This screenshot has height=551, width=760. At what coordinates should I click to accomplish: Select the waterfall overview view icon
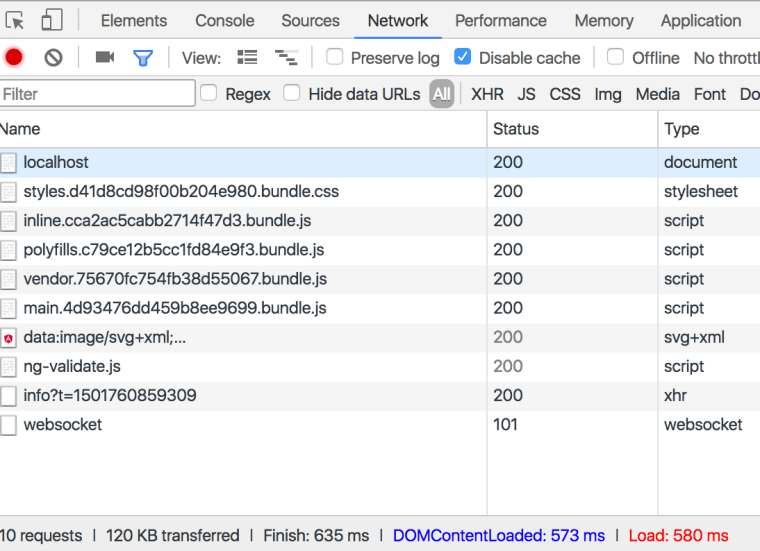286,57
